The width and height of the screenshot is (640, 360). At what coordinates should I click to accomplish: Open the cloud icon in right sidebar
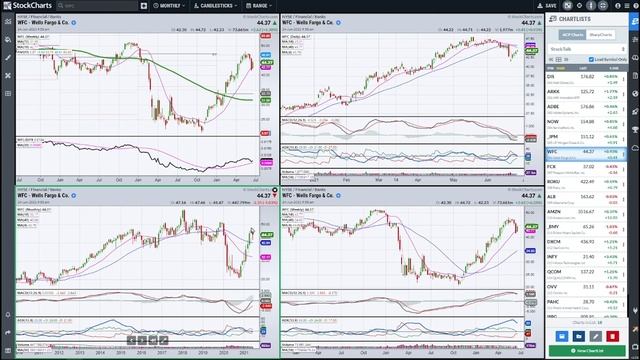(x=635, y=148)
